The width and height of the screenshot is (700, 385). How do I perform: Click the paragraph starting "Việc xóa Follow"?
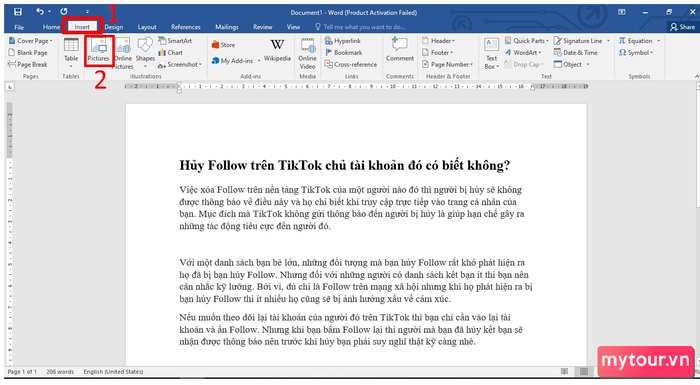(x=352, y=208)
